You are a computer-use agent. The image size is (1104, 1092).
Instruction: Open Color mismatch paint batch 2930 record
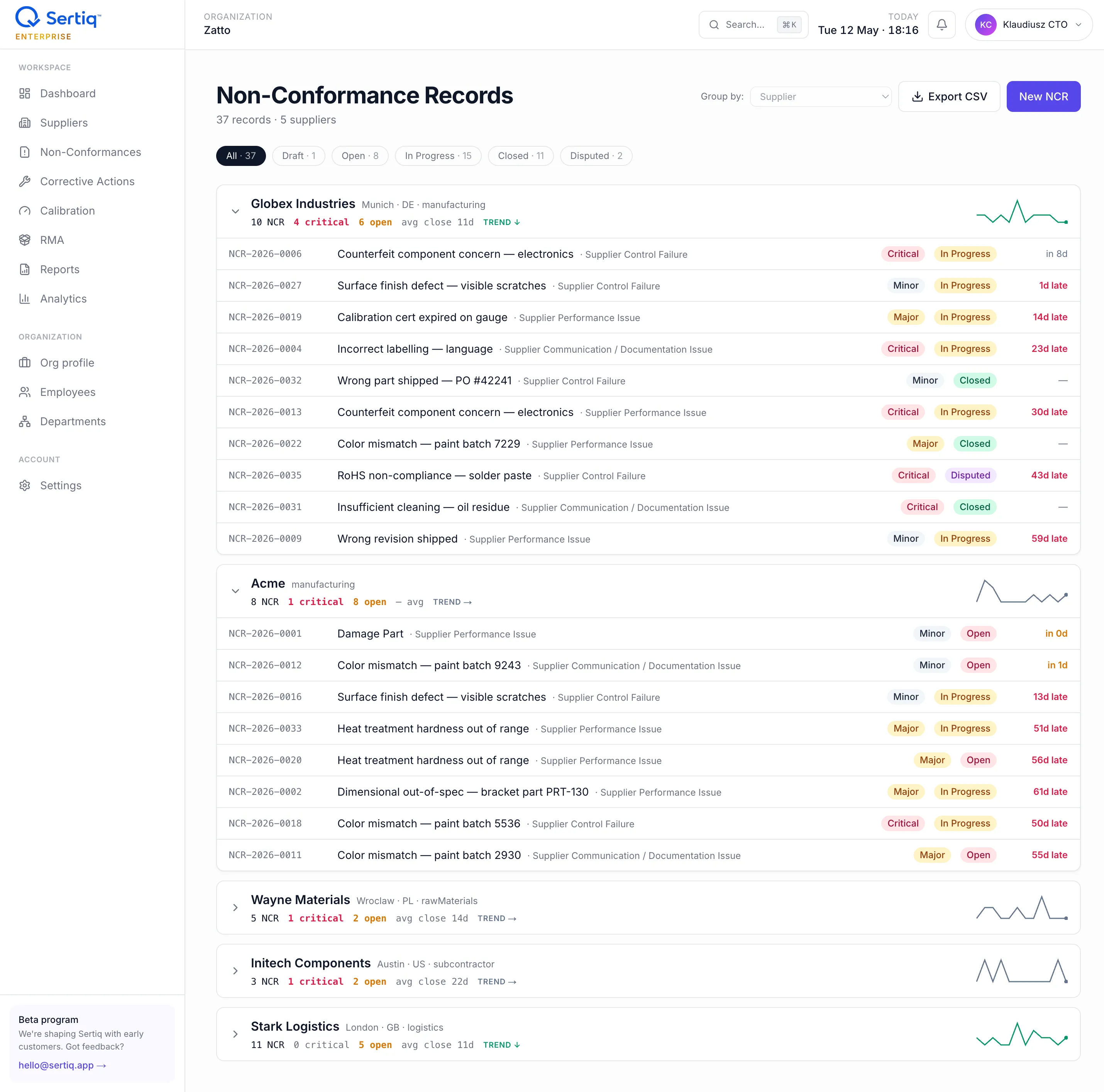click(648, 855)
